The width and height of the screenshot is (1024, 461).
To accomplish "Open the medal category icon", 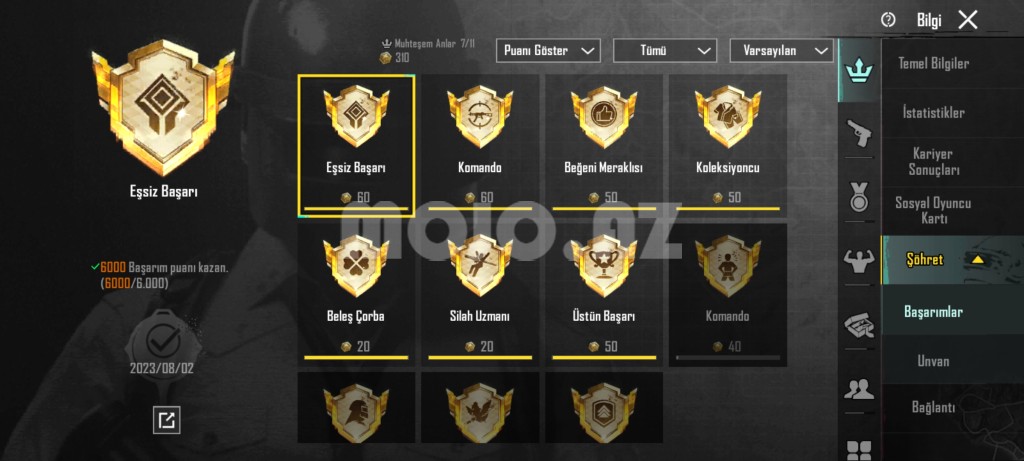I will (859, 197).
